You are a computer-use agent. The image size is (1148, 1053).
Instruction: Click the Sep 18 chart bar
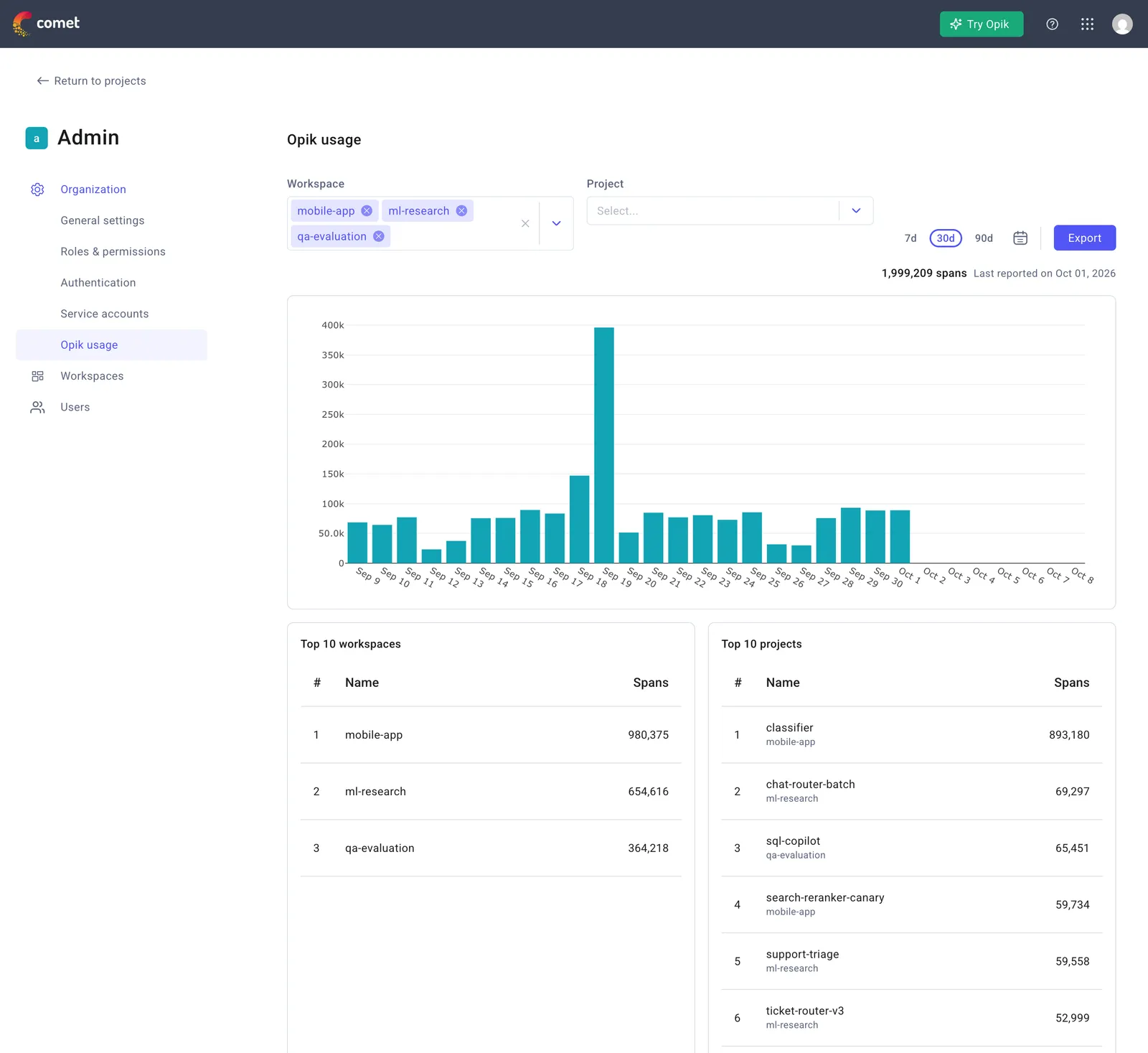click(580, 519)
